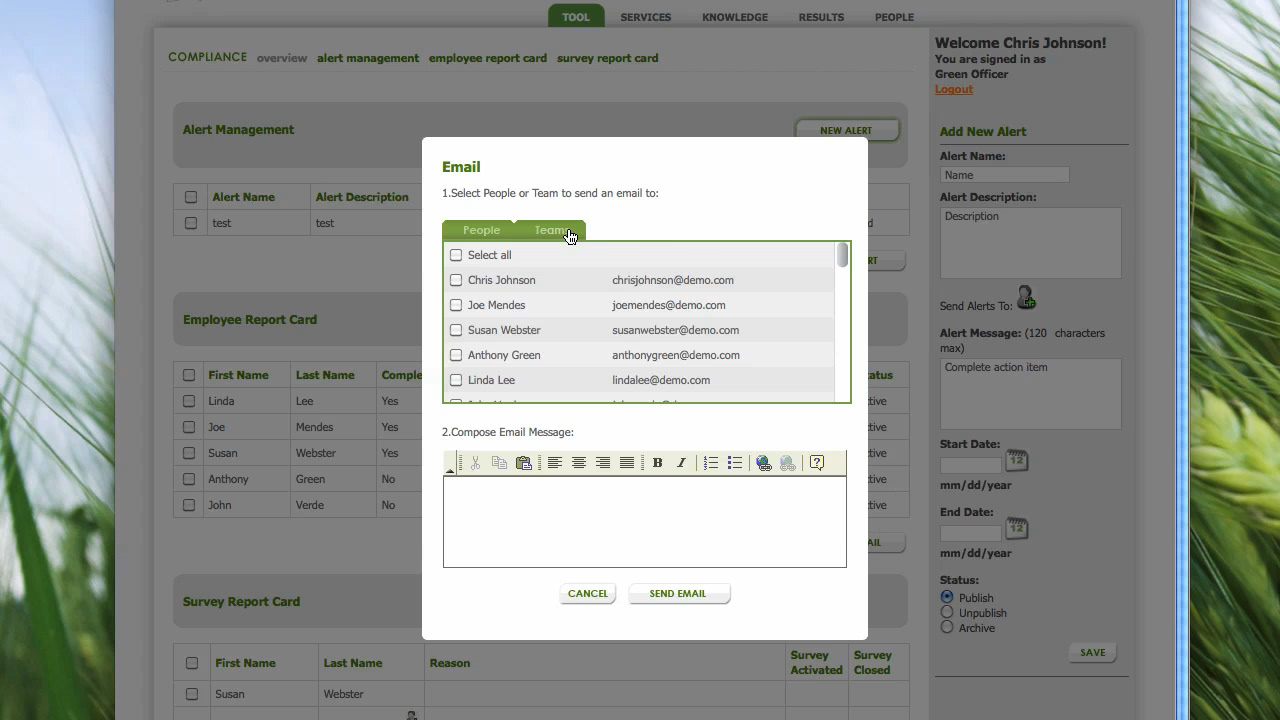Switch to the Team tab

point(550,230)
